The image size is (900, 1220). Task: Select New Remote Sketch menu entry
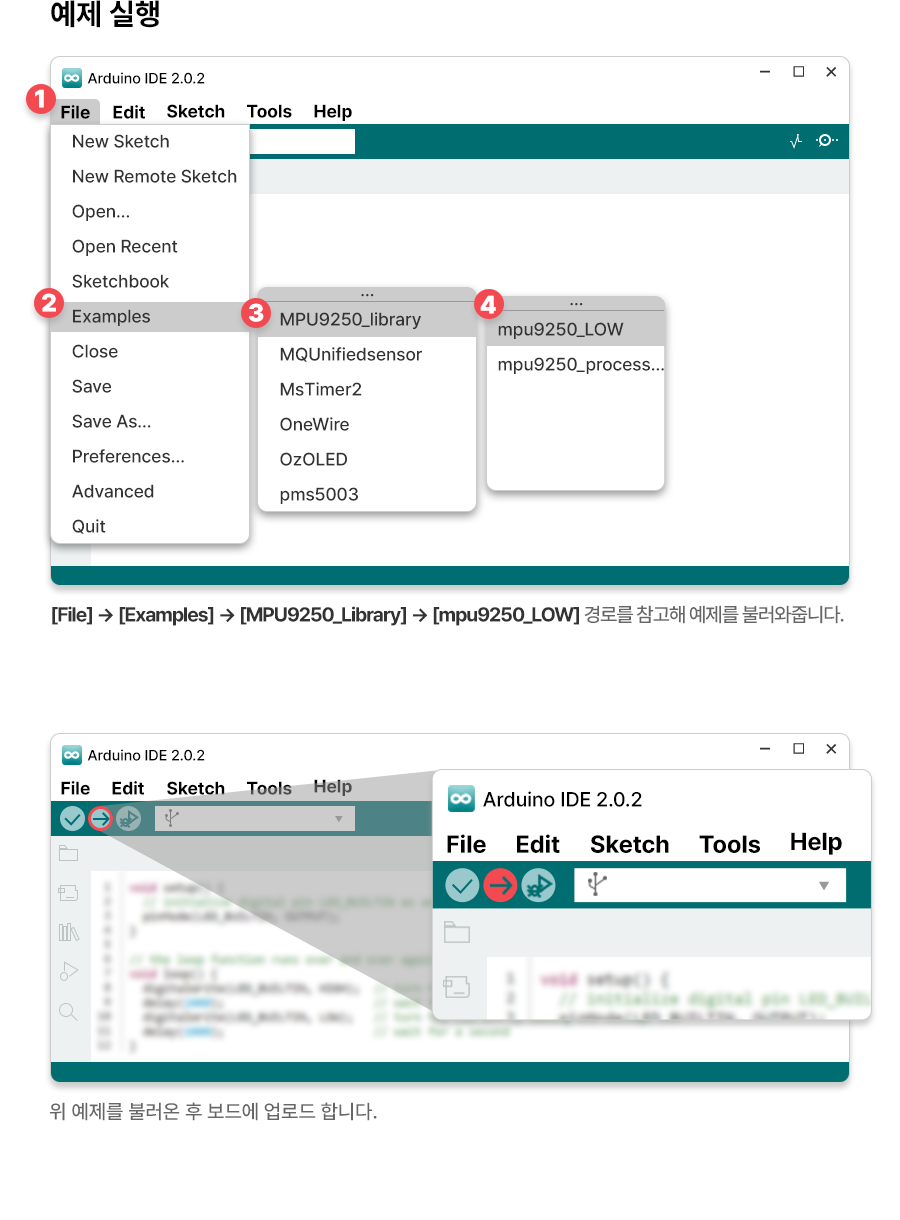[x=154, y=177]
